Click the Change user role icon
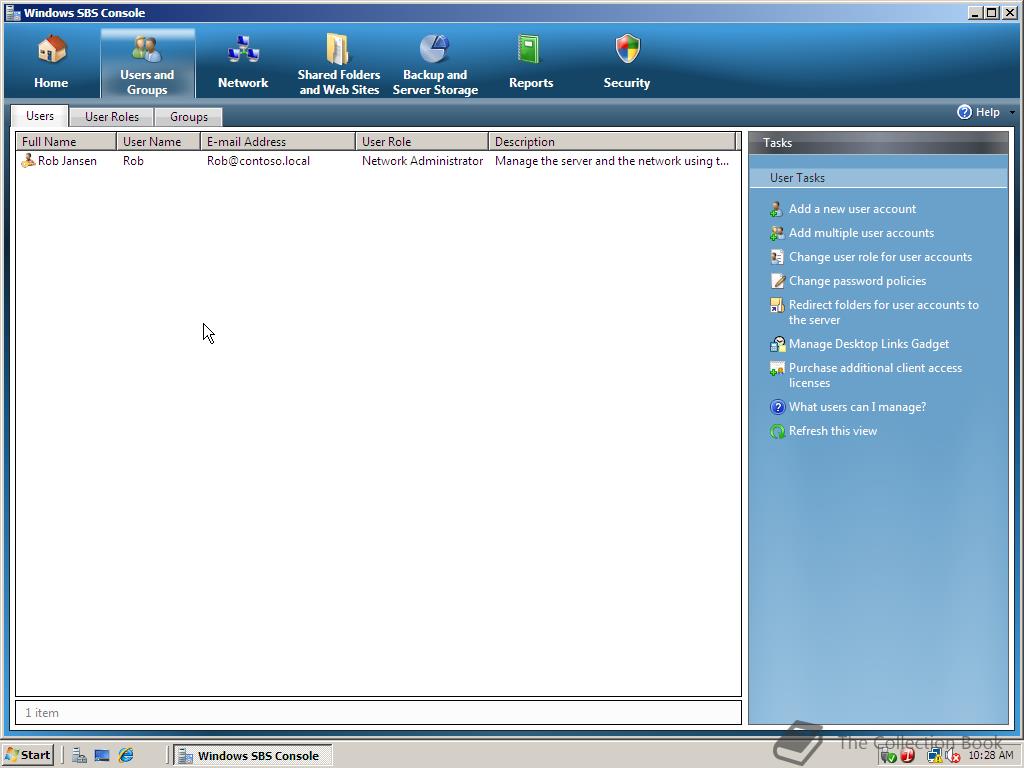 coord(776,257)
